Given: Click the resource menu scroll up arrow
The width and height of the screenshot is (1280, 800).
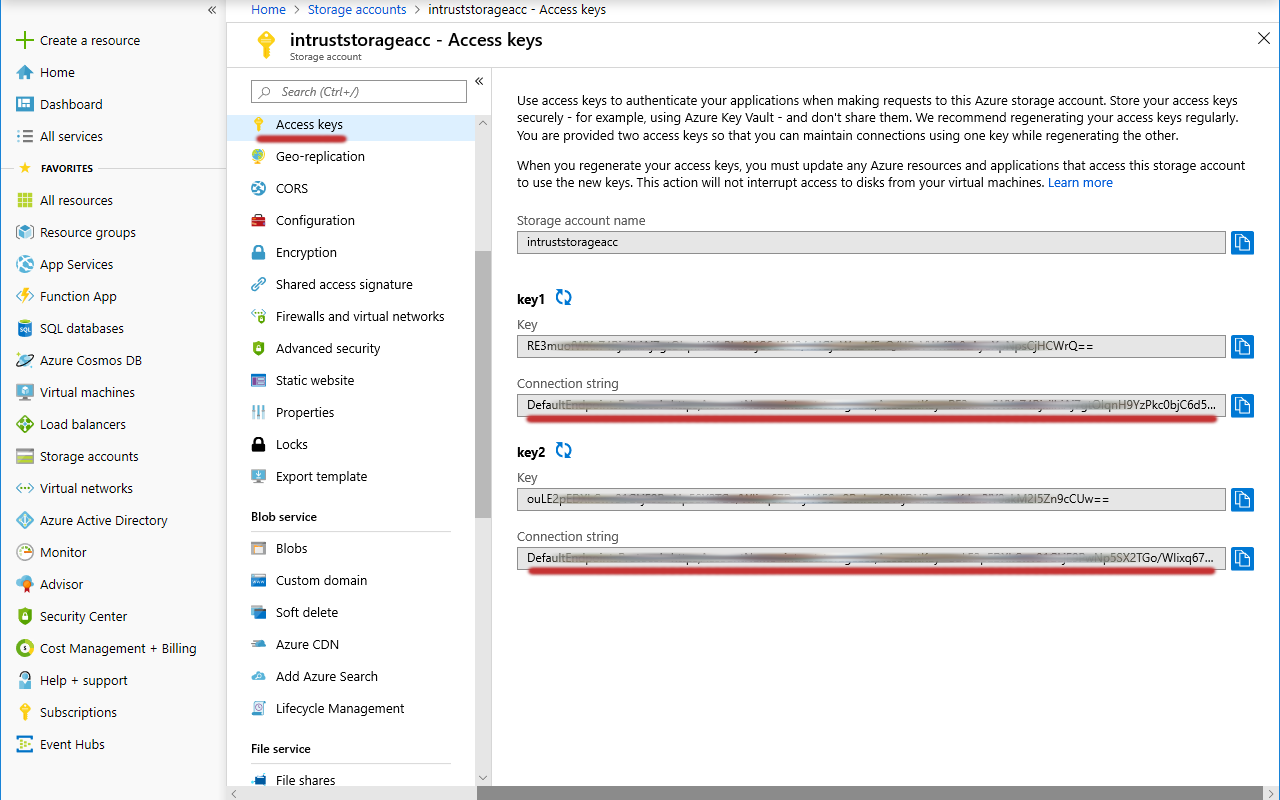Looking at the screenshot, I should pyautogui.click(x=483, y=123).
